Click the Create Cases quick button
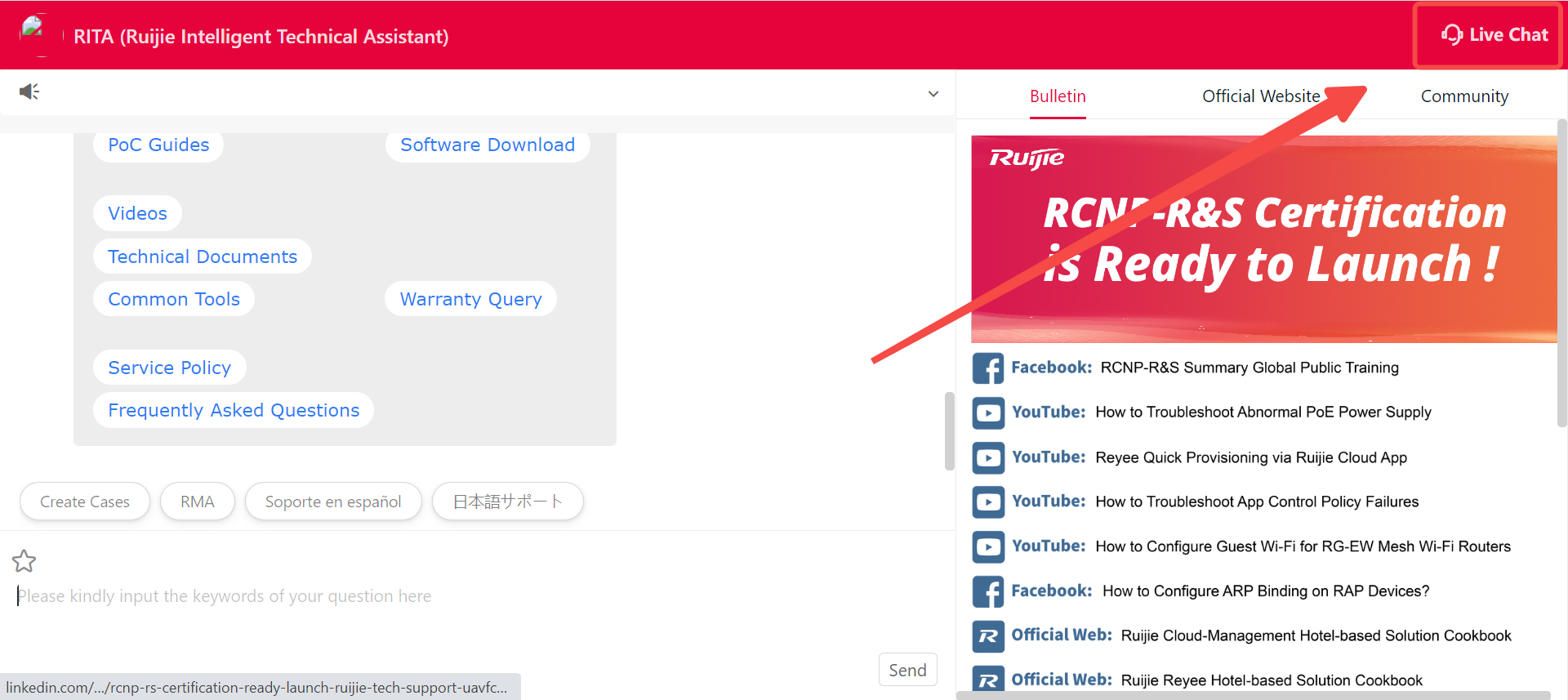This screenshot has height=700, width=1568. (x=85, y=502)
